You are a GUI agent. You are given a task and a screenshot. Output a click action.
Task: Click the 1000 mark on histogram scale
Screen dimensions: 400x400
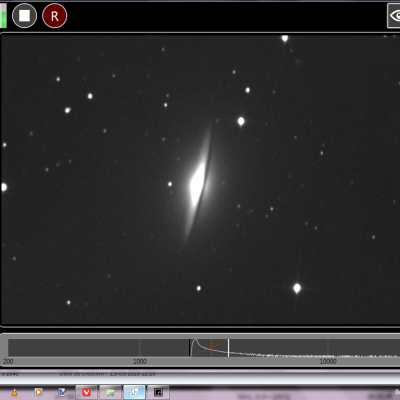[x=140, y=361]
